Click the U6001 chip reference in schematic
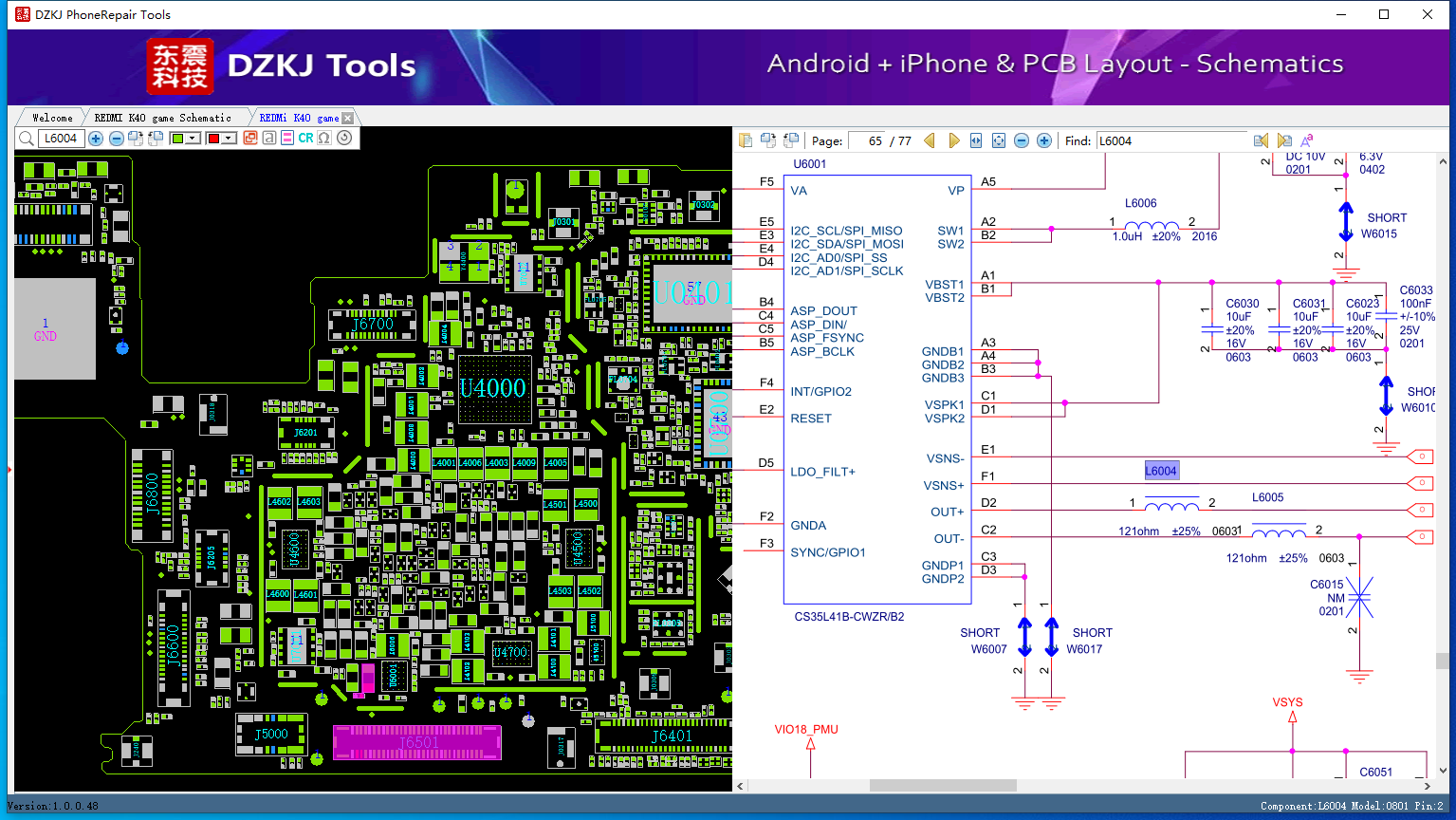 [x=810, y=164]
